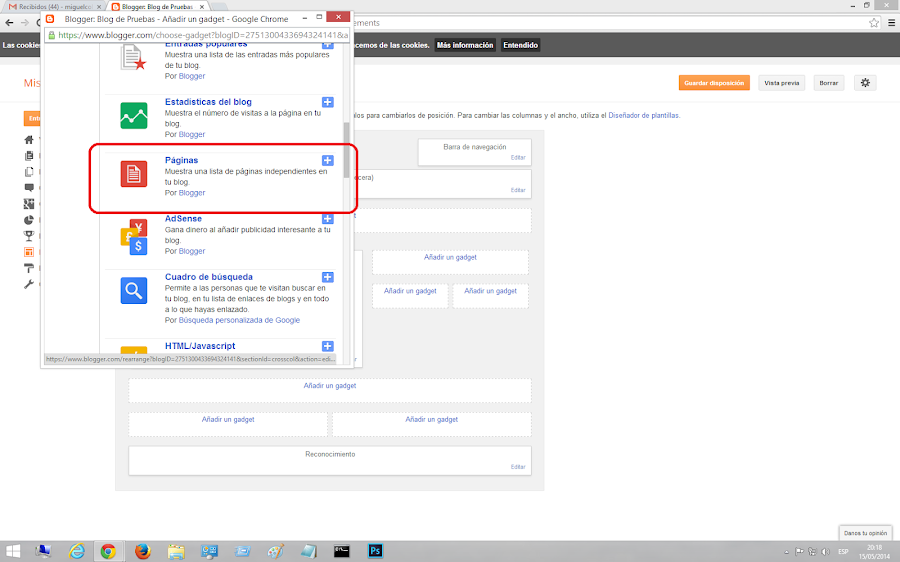Open Estadísticas del blog title link
The width and height of the screenshot is (900, 562).
pyautogui.click(x=208, y=102)
